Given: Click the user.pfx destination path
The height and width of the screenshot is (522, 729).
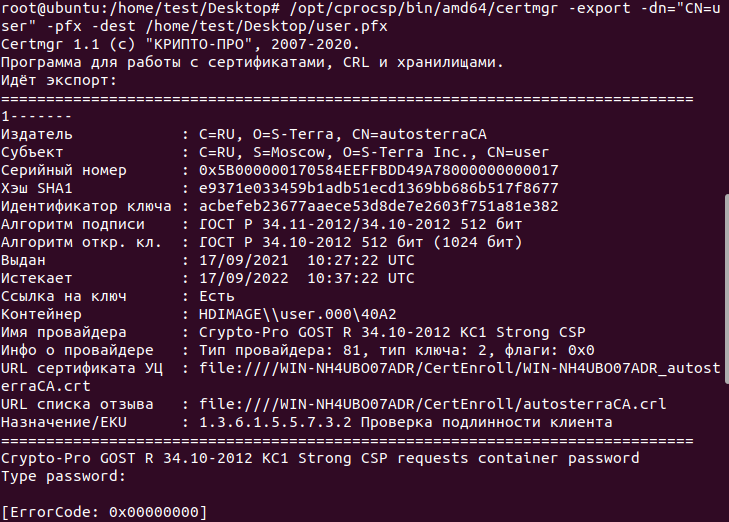Looking at the screenshot, I should (x=266, y=26).
